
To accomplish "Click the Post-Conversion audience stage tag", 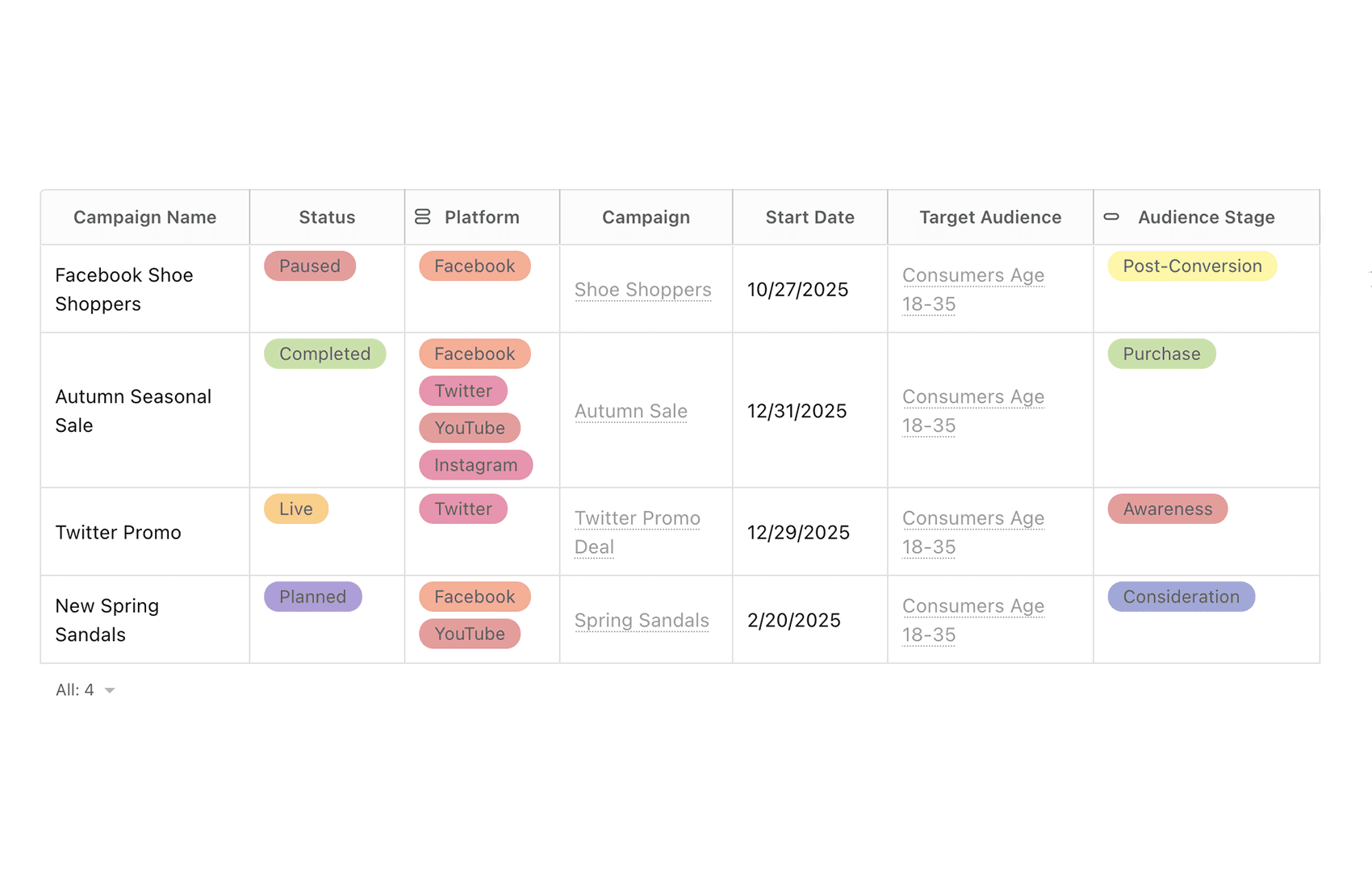I will (1191, 266).
